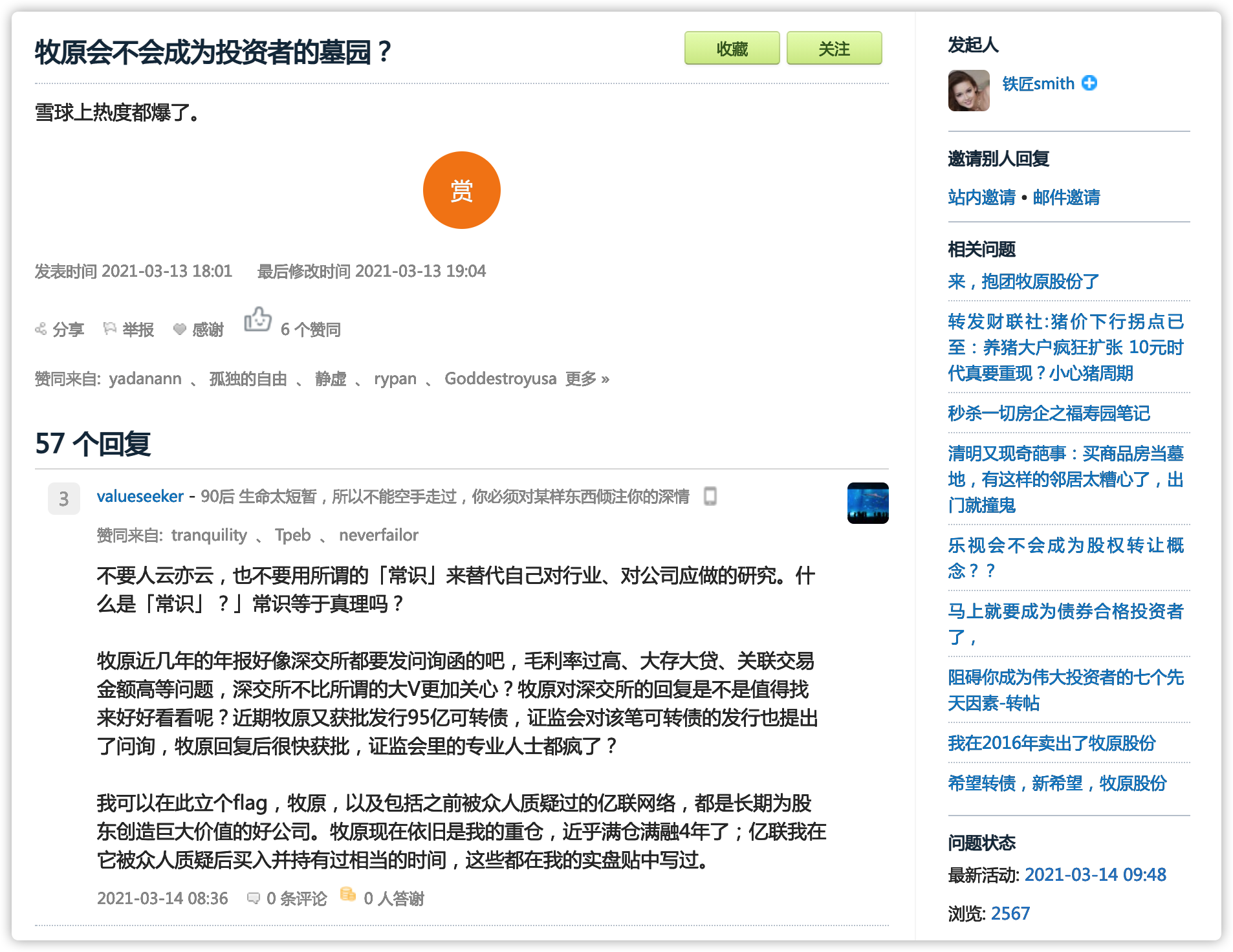
Task: Click the agreeing user Tpeb
Action: tap(292, 535)
